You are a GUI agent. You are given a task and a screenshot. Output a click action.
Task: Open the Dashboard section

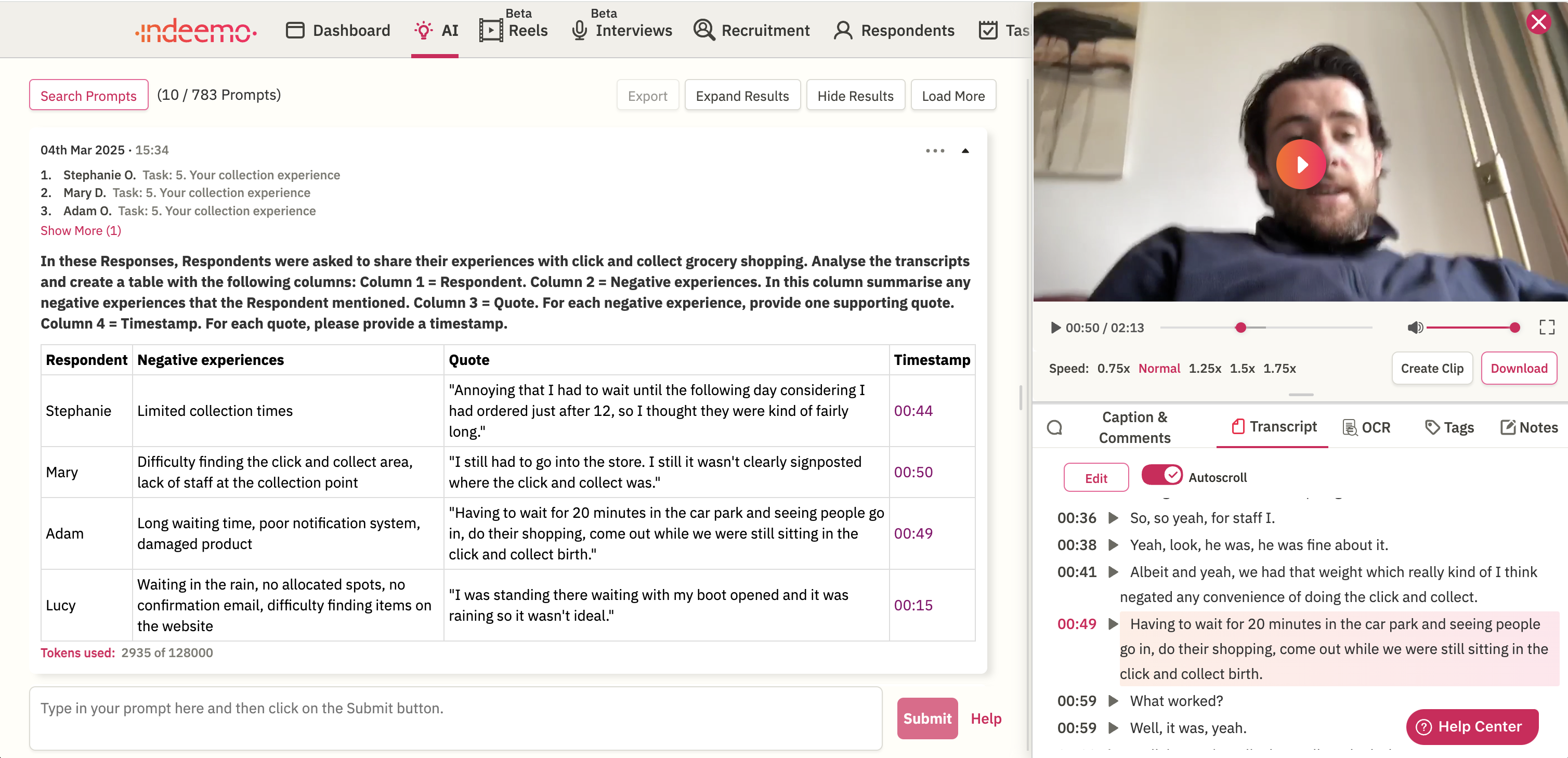(338, 30)
